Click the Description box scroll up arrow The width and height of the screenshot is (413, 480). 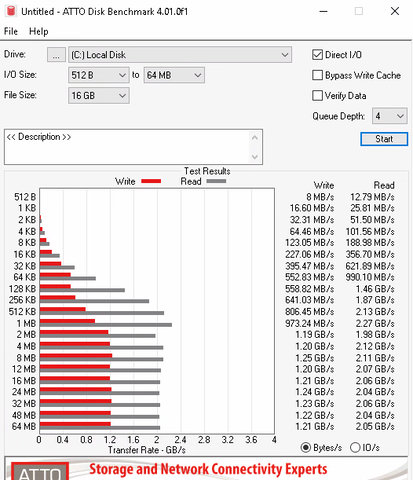point(255,137)
